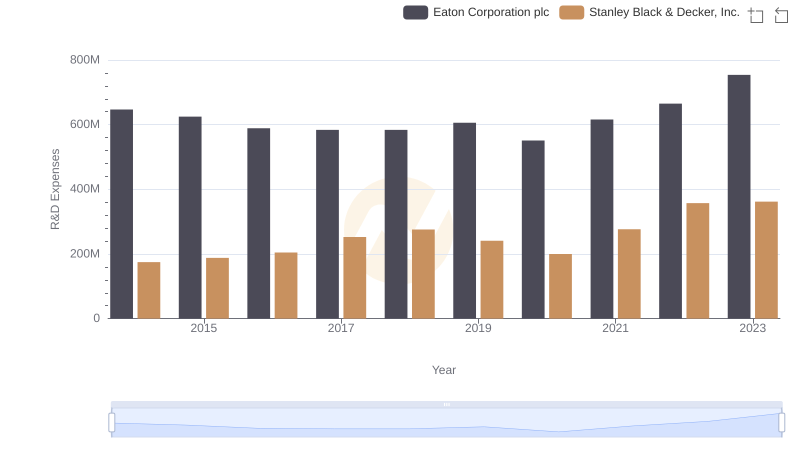Grab the right handle of the range slider
Image resolution: width=800 pixels, height=461 pixels.
tap(782, 423)
